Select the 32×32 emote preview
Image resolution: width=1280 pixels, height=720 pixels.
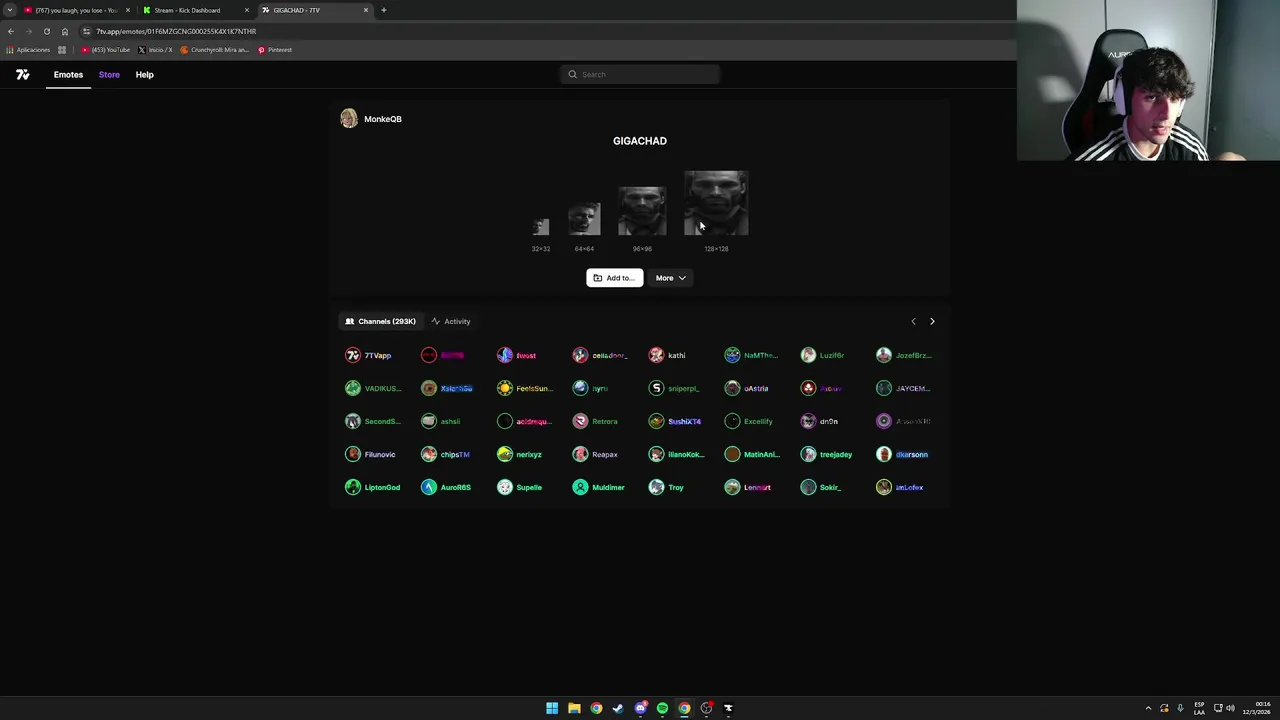(x=541, y=227)
